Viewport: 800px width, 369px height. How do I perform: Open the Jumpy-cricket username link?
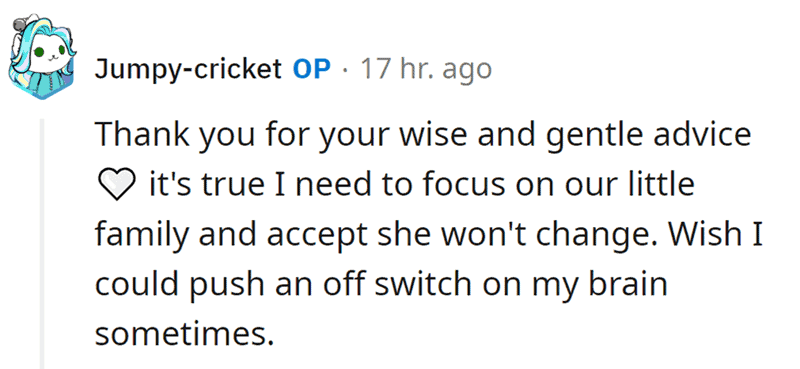pos(188,70)
